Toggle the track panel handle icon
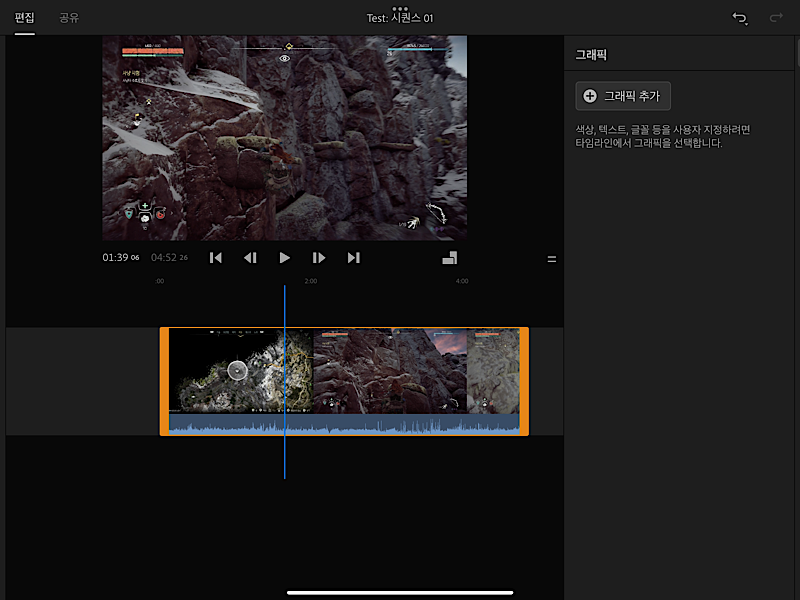Viewport: 800px width, 600px height. 552,259
